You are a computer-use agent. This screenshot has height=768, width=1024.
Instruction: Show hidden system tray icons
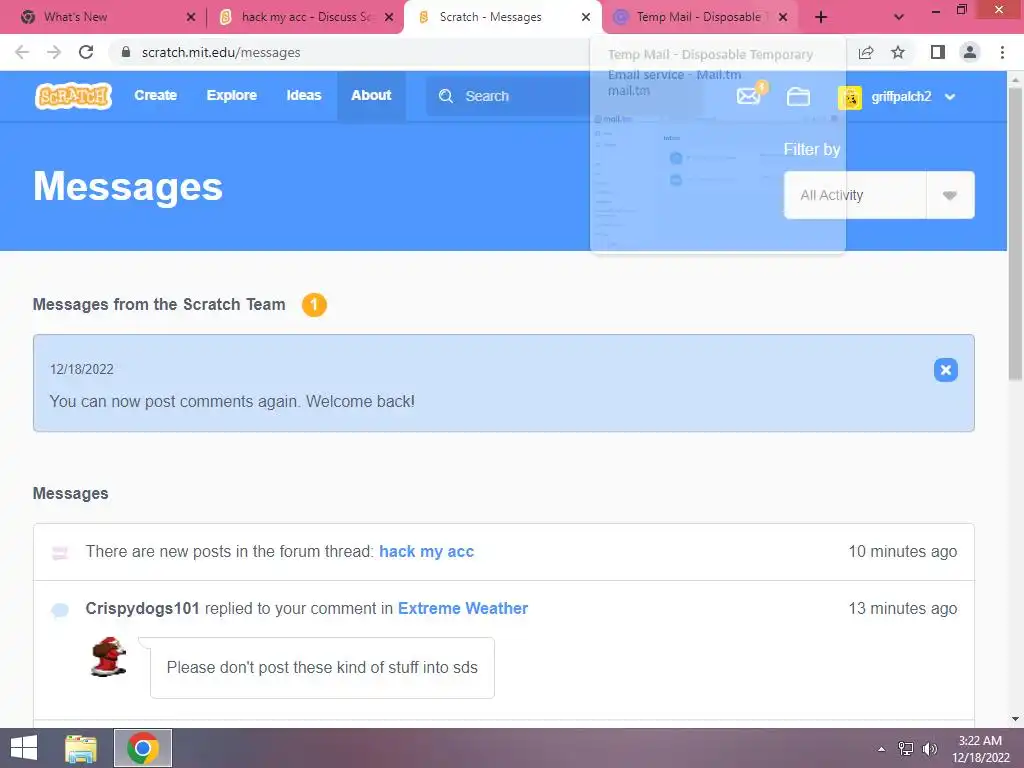click(882, 749)
